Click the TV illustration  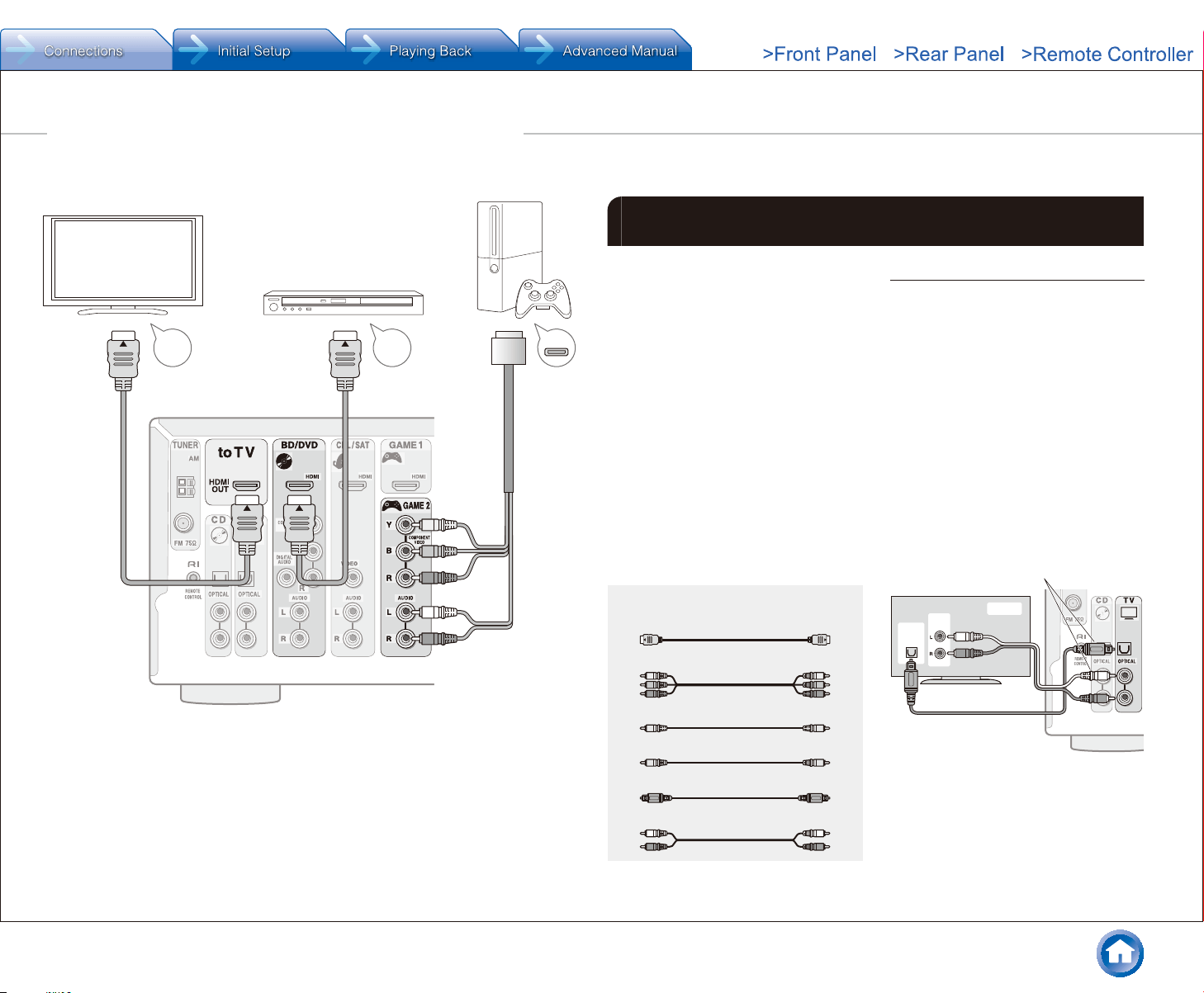pos(123,265)
